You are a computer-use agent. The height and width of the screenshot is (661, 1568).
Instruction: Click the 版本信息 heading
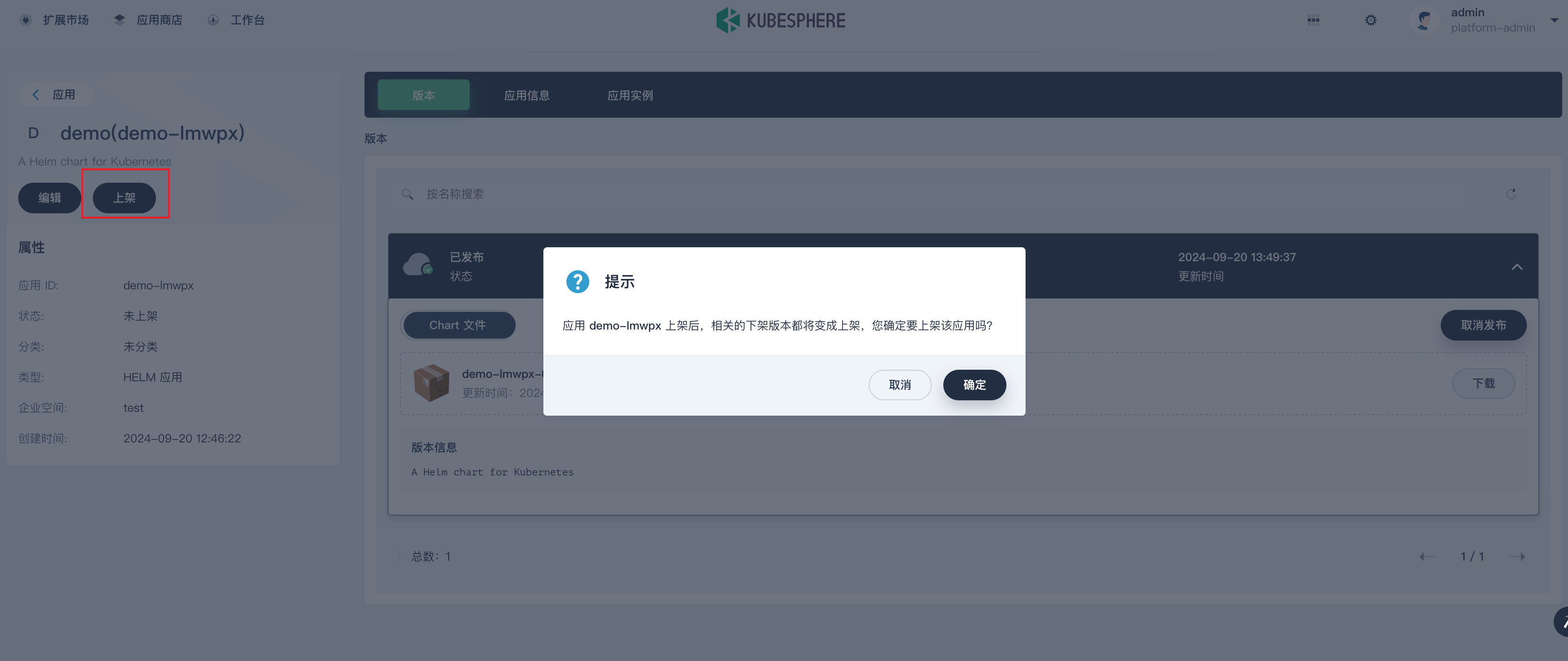click(x=434, y=447)
